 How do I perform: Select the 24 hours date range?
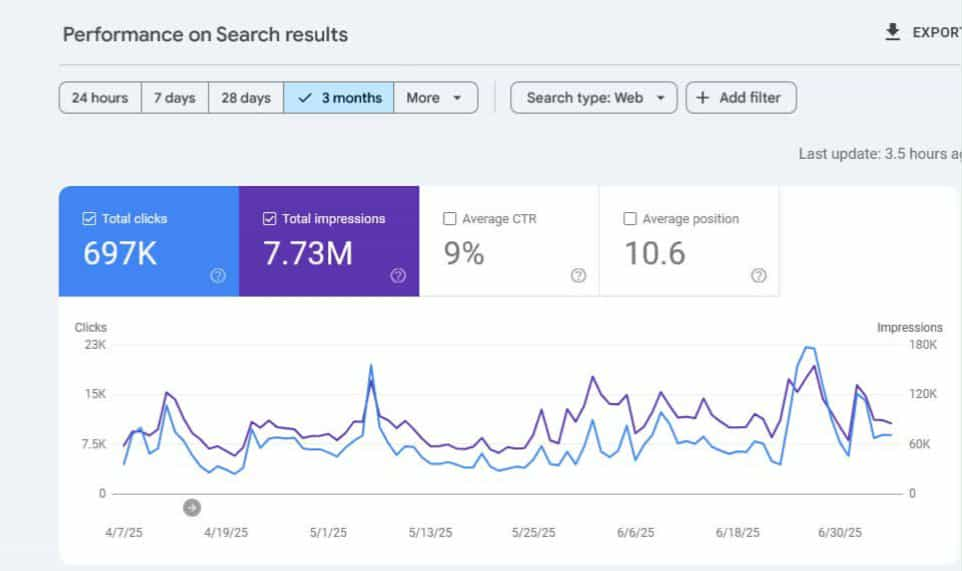[x=100, y=98]
